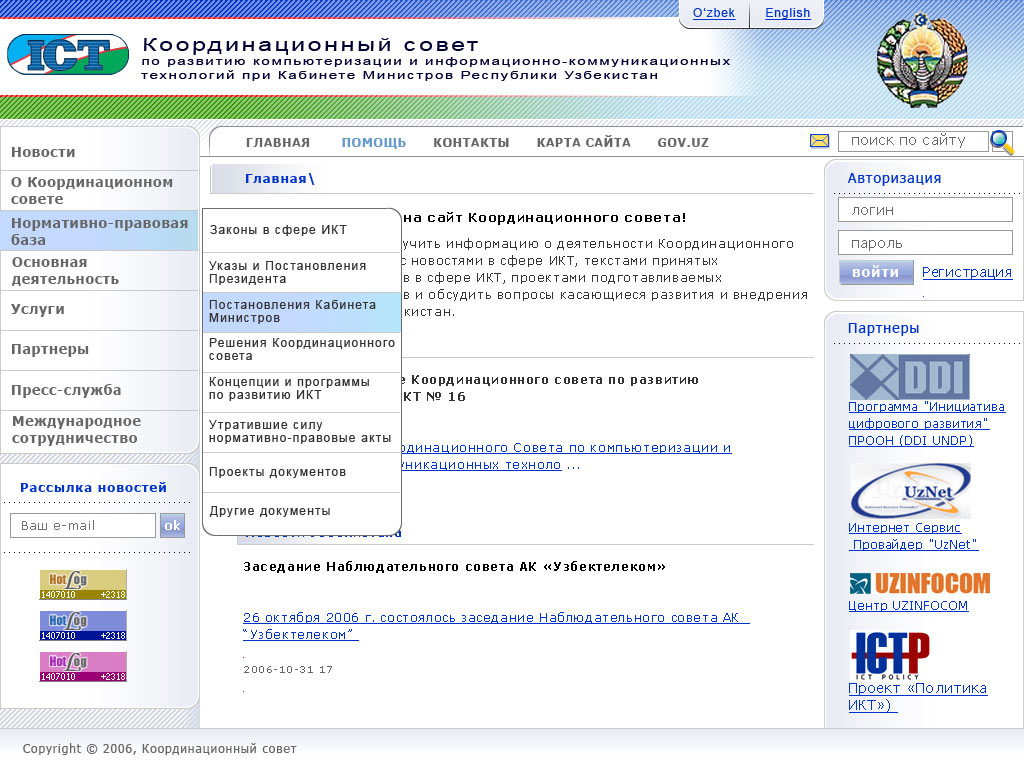
Task: Submit newsletter with ok button
Action: point(172,525)
